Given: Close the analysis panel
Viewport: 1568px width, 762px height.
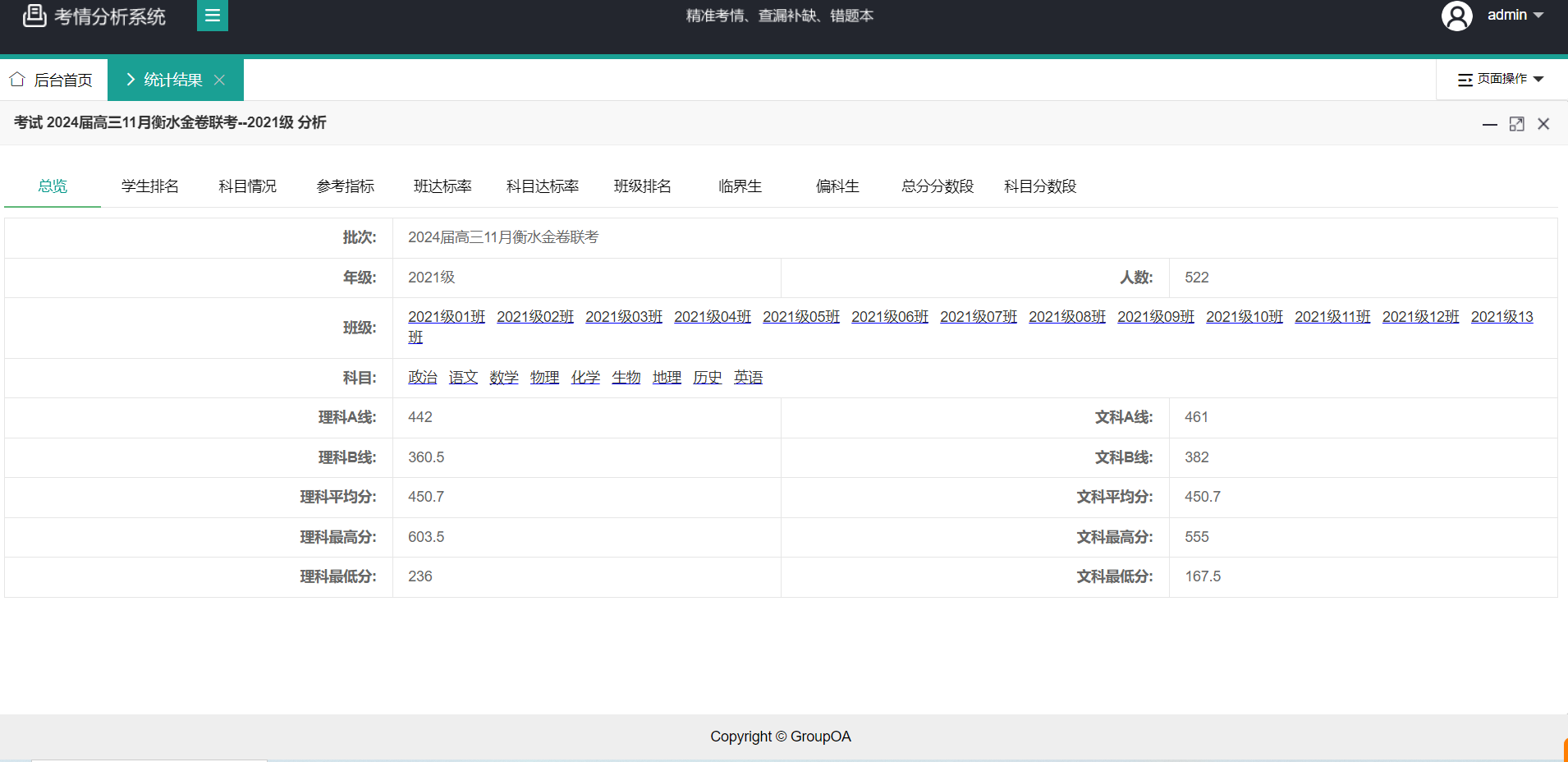Looking at the screenshot, I should coord(1543,124).
